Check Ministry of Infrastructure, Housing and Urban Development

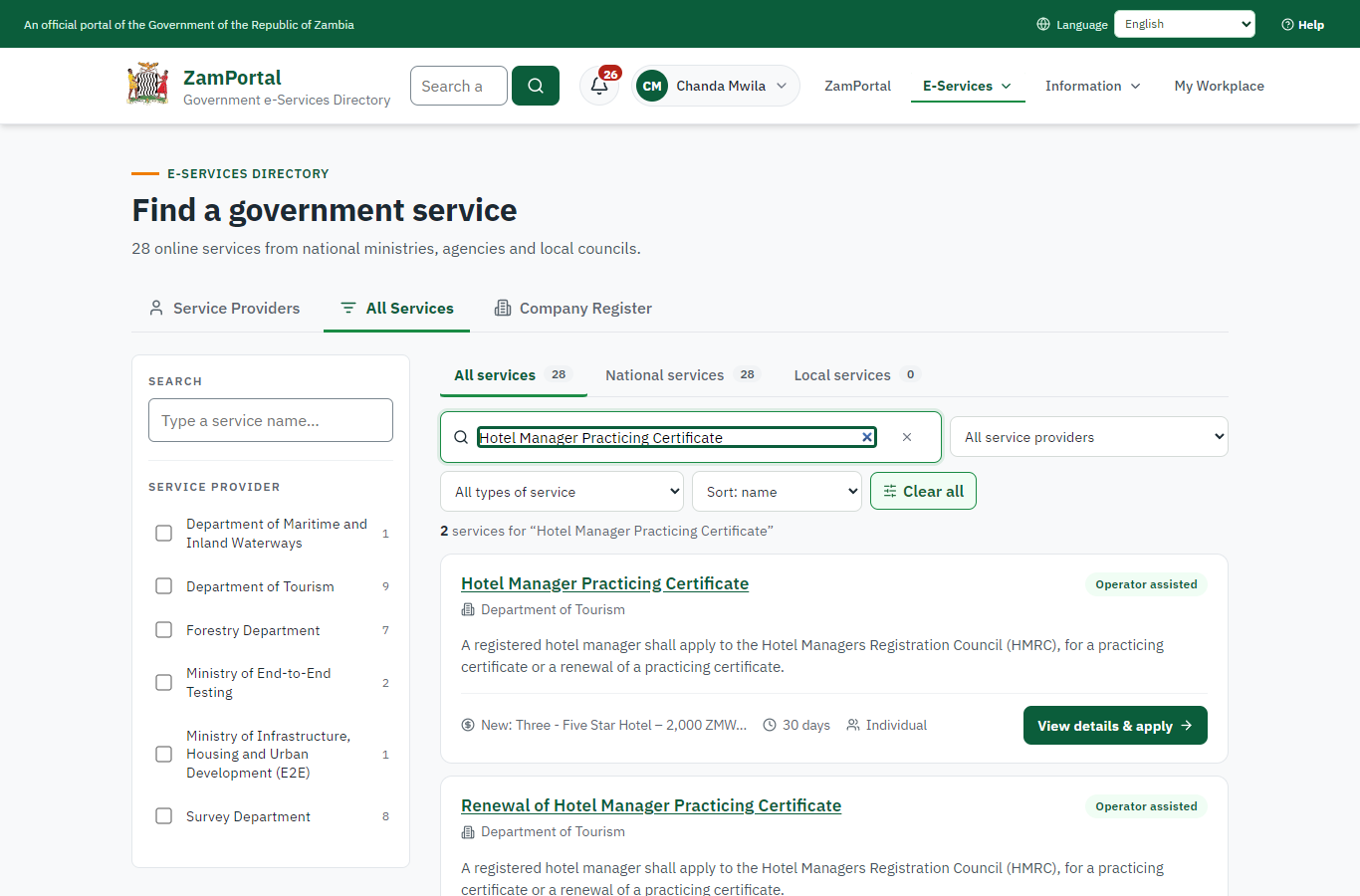pyautogui.click(x=164, y=755)
